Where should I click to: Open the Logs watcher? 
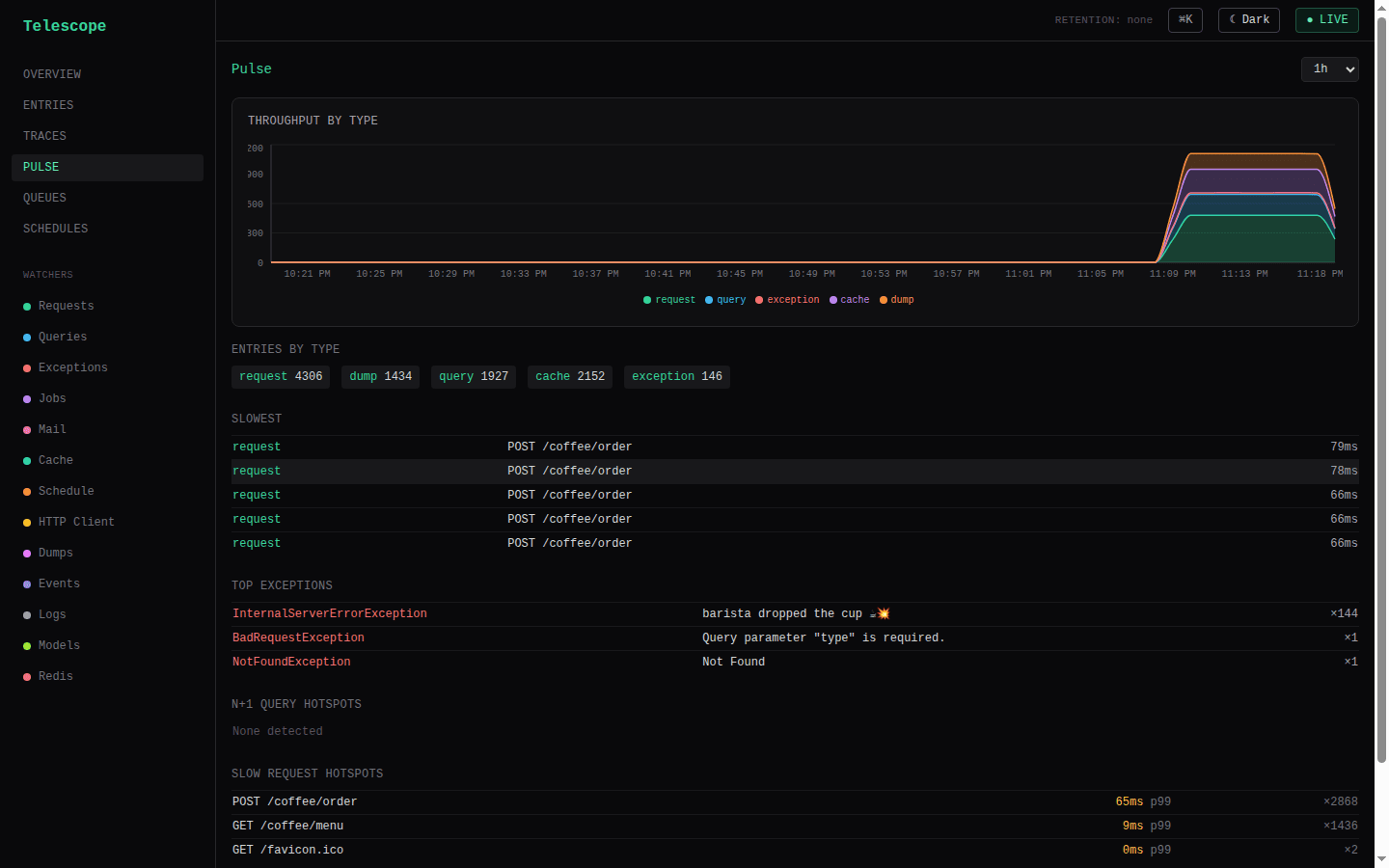click(107, 614)
